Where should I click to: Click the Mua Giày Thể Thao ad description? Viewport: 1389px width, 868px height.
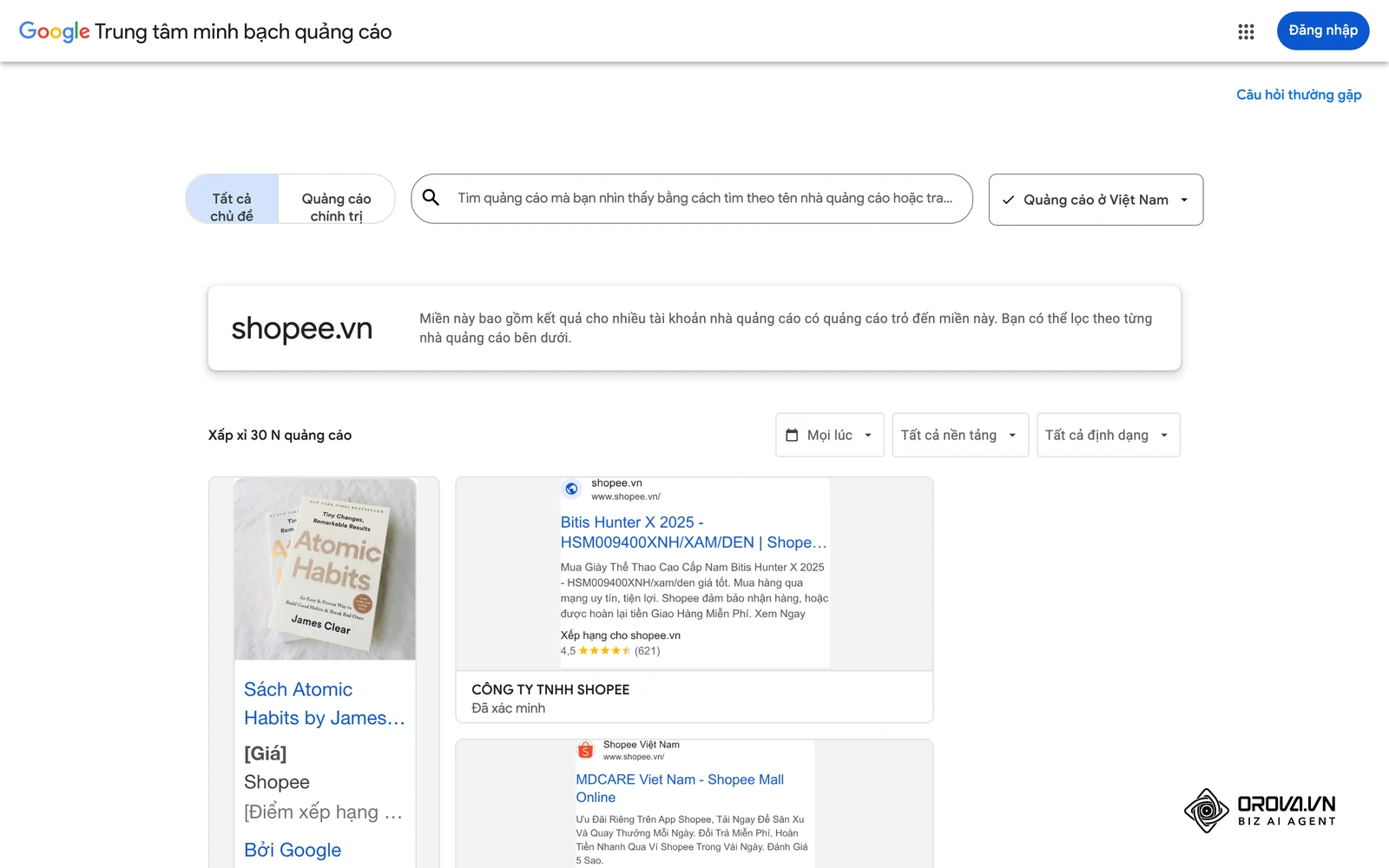click(694, 590)
